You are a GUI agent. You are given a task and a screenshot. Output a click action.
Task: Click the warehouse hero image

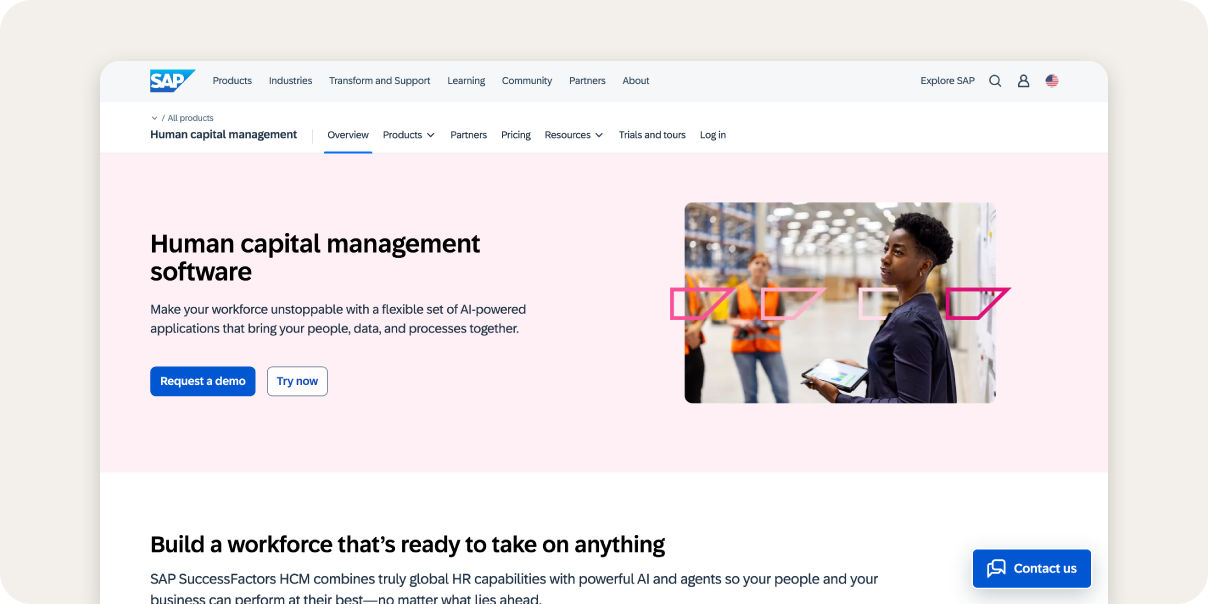pyautogui.click(x=840, y=302)
